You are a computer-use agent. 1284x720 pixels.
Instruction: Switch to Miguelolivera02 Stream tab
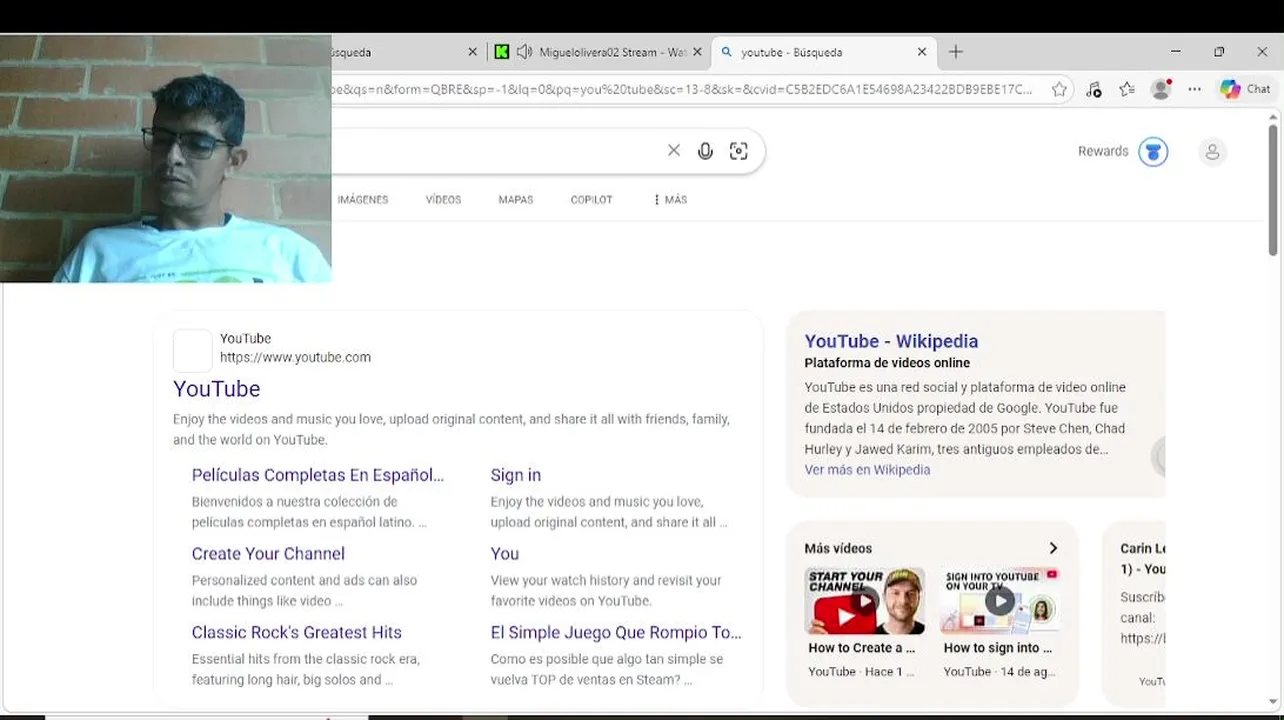pos(613,52)
